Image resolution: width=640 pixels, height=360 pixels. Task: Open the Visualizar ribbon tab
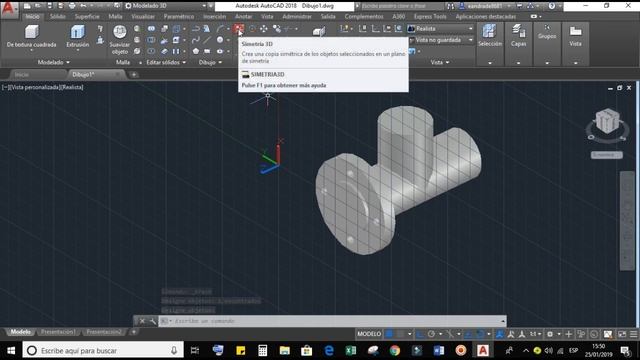(x=143, y=17)
